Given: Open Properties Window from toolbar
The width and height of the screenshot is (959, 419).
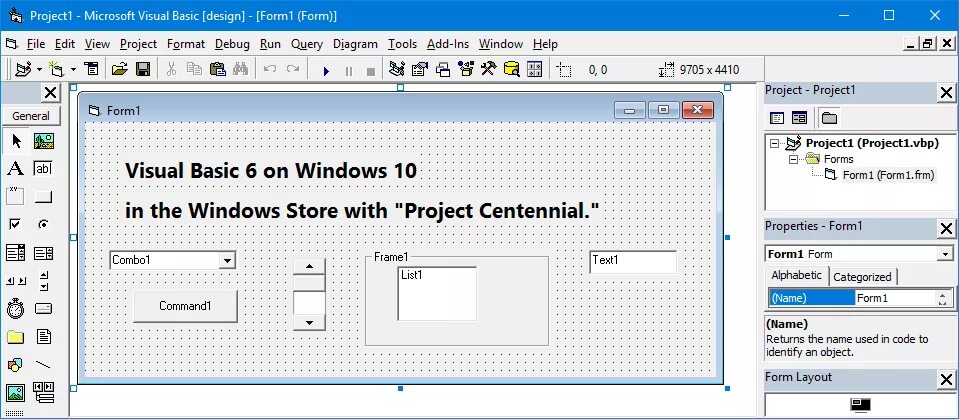Looking at the screenshot, I should tap(420, 69).
